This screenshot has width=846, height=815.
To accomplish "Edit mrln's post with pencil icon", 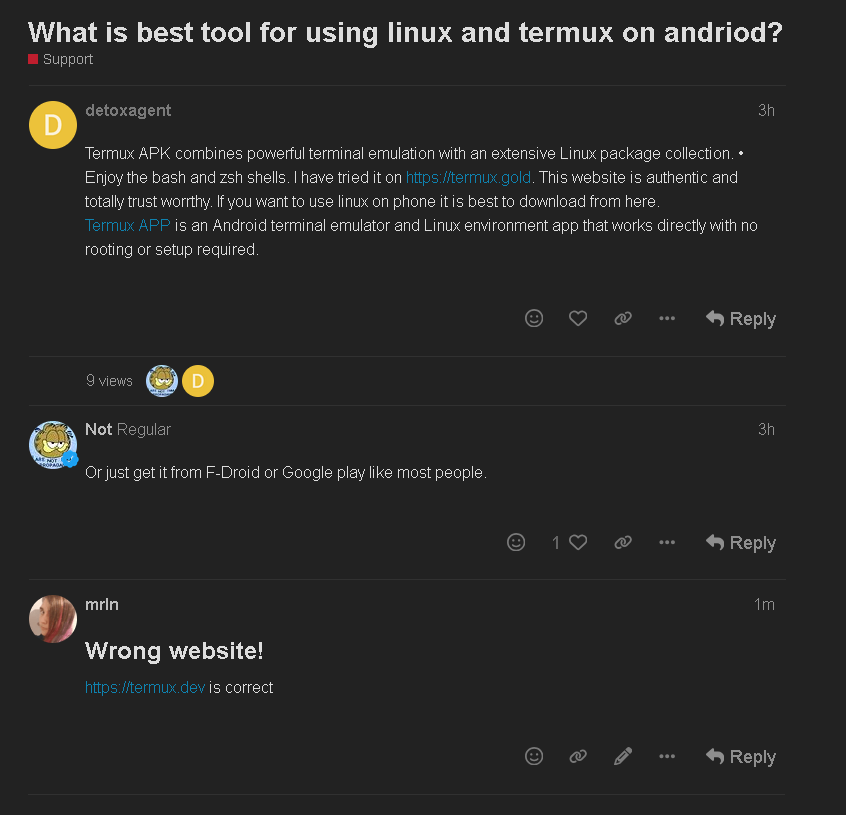I will click(x=623, y=756).
